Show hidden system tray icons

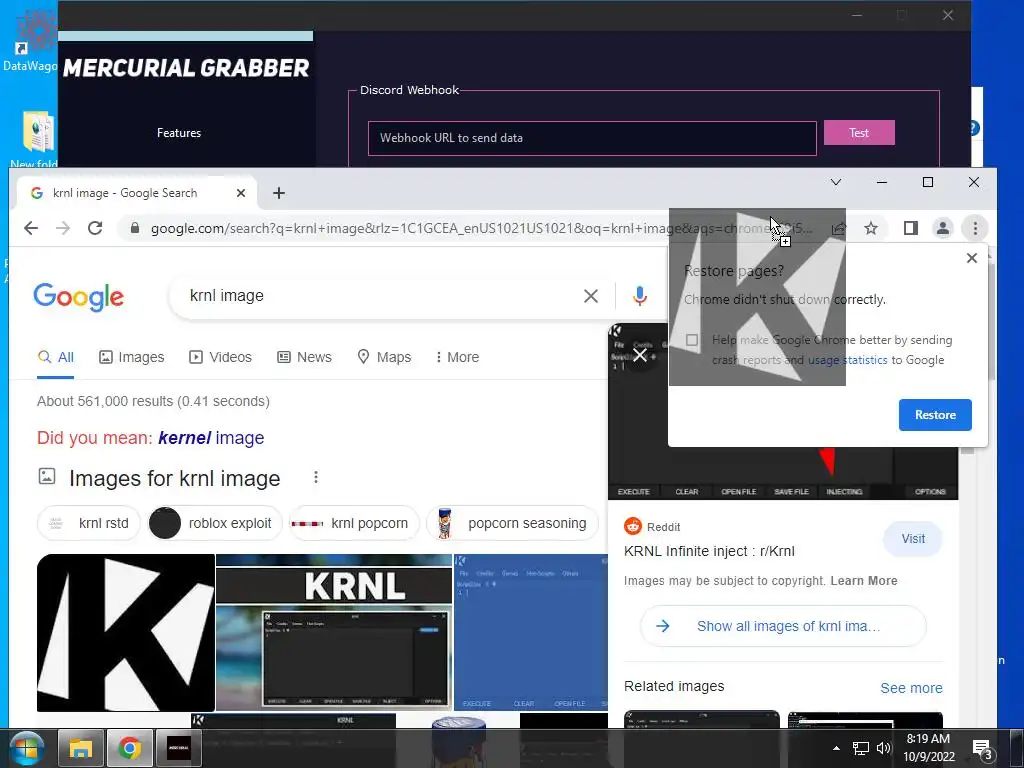click(836, 748)
